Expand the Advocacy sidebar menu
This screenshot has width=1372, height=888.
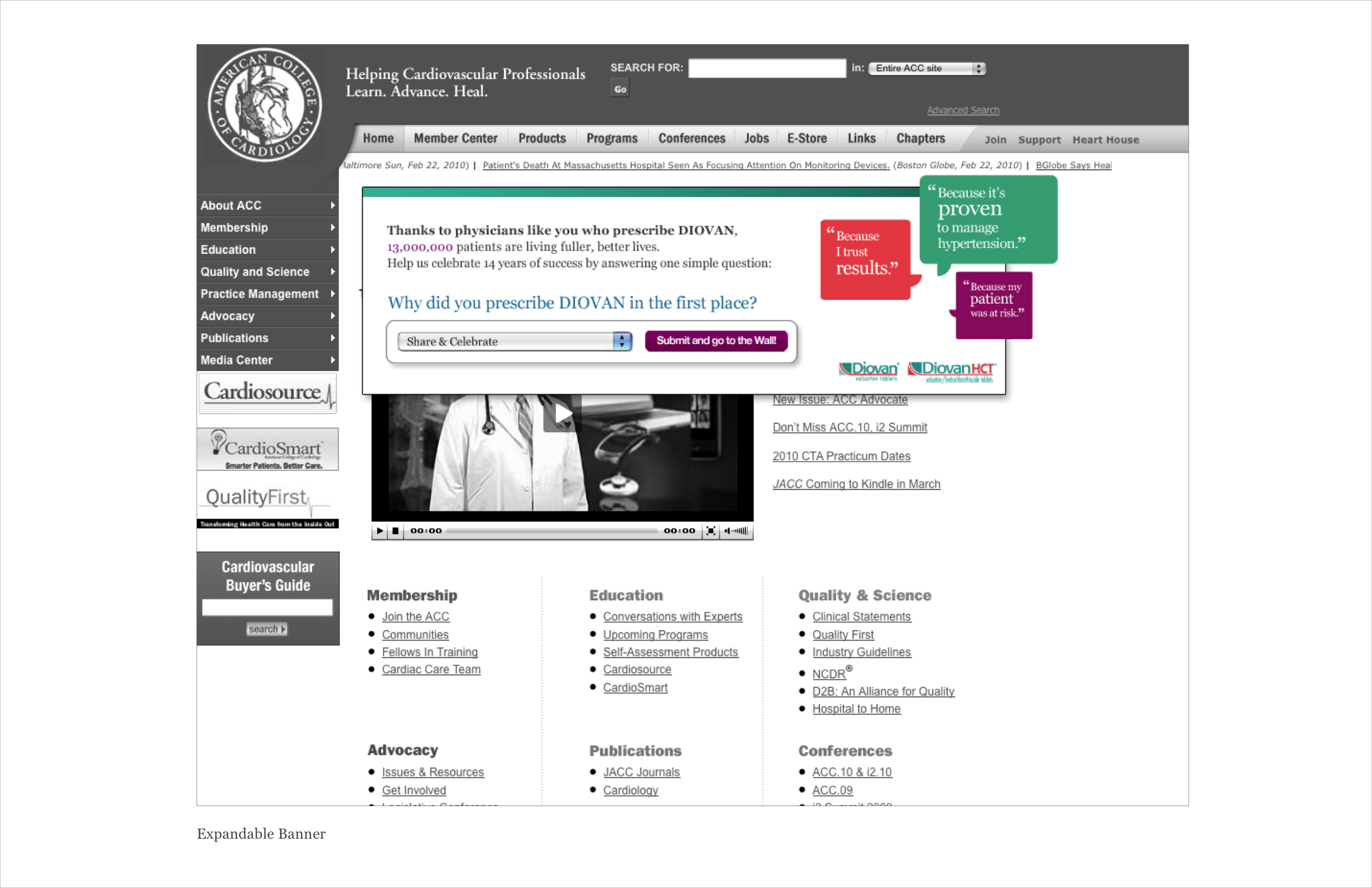pos(267,316)
